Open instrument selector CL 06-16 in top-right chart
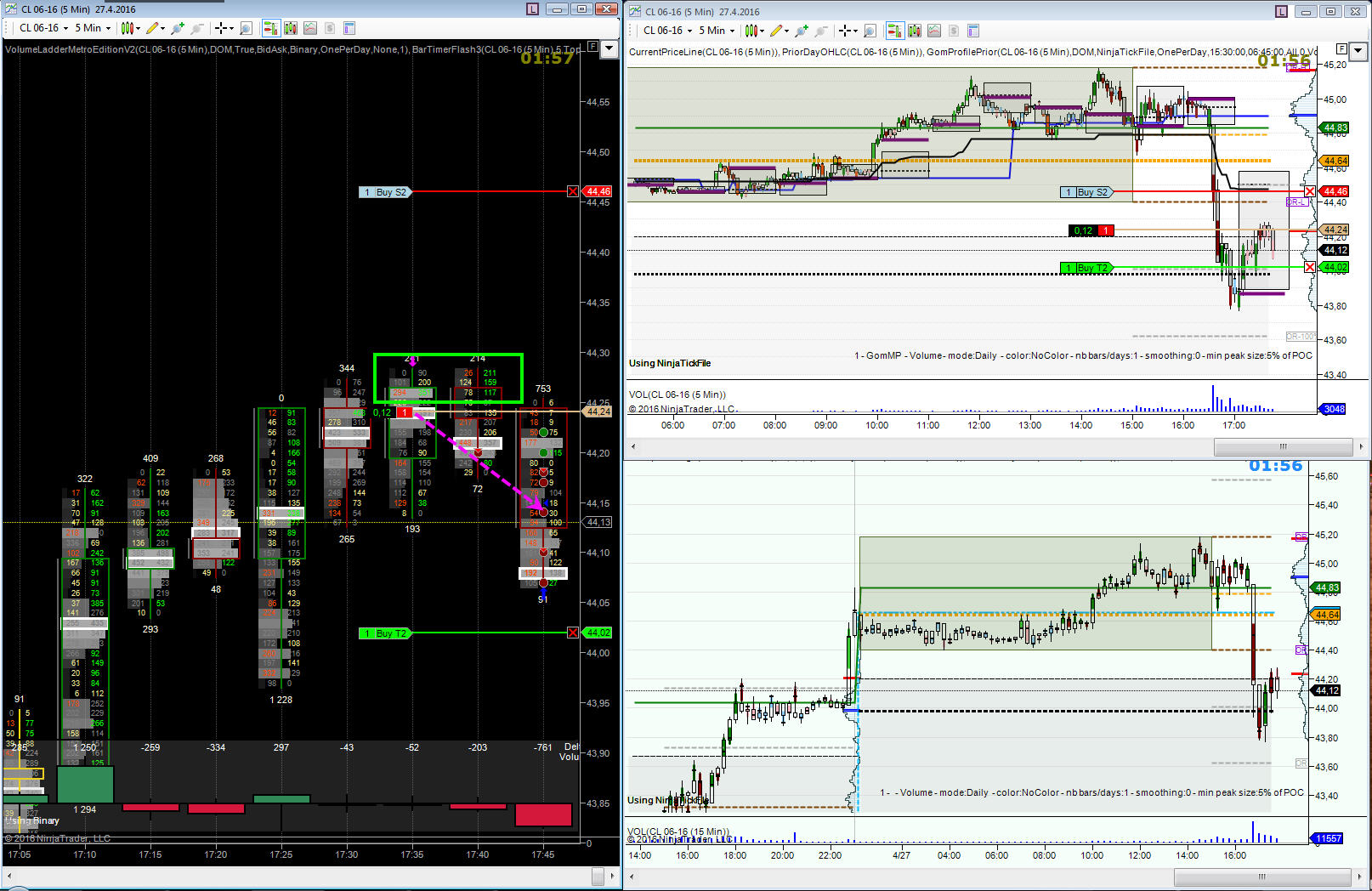 tap(666, 31)
